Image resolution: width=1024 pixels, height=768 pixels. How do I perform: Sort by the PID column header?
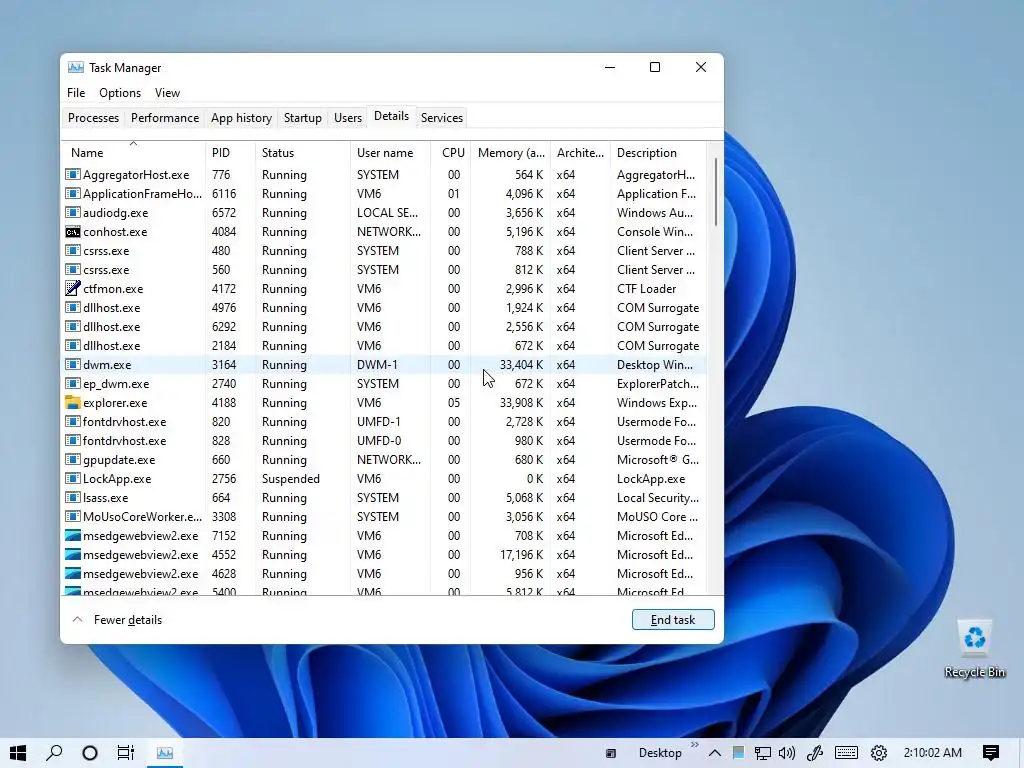click(x=230, y=152)
